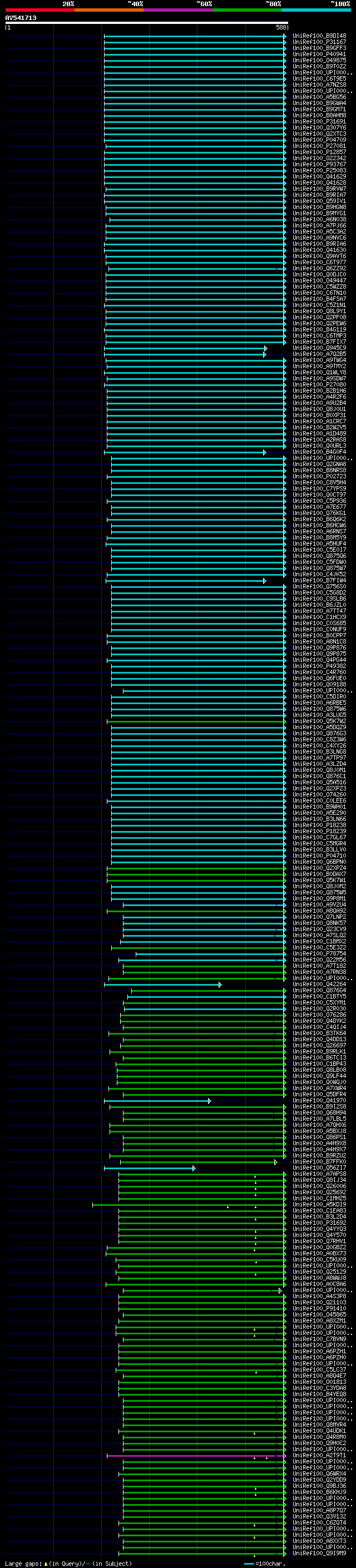Select the UniRef100_P91410 label

click(319, 1309)
